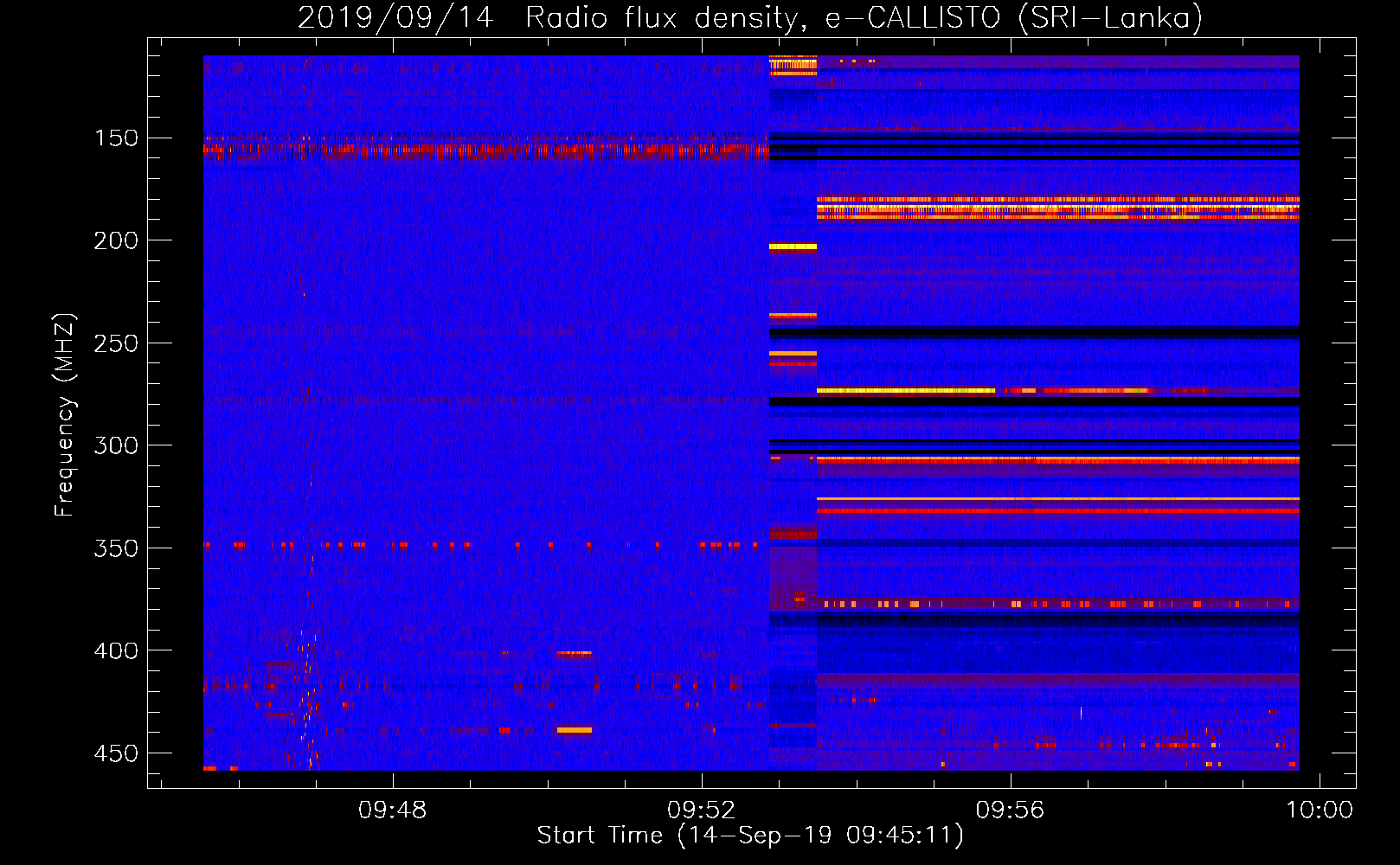1400x865 pixels.
Task: Select the 200 frequency tick label
Action: point(116,240)
